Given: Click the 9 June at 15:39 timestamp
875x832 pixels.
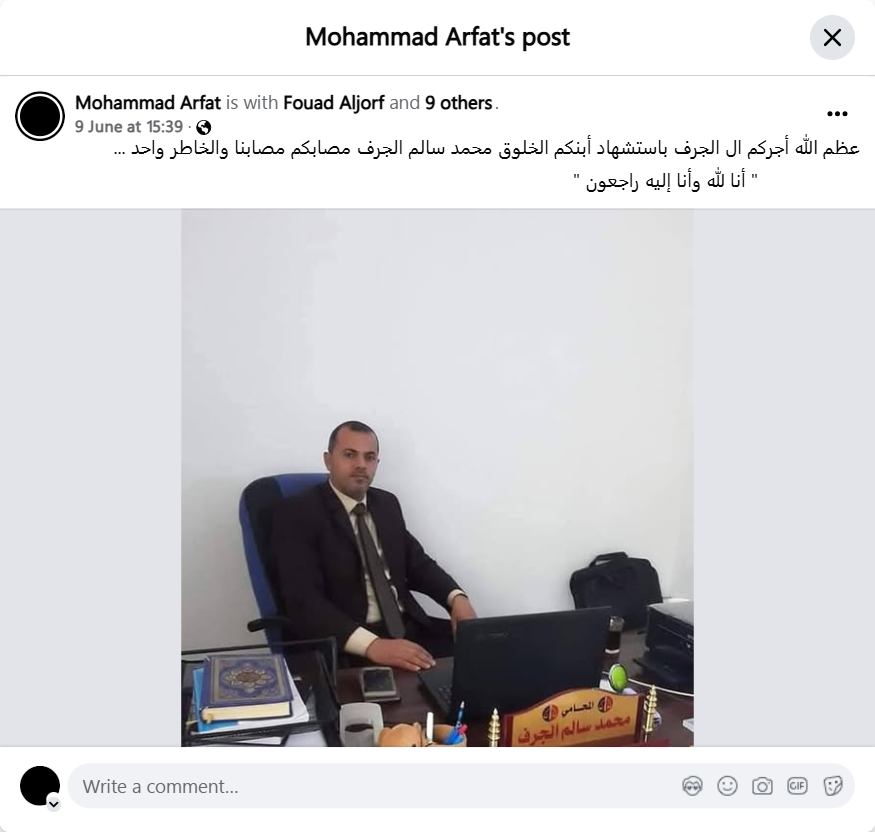Looking at the screenshot, I should pos(129,127).
